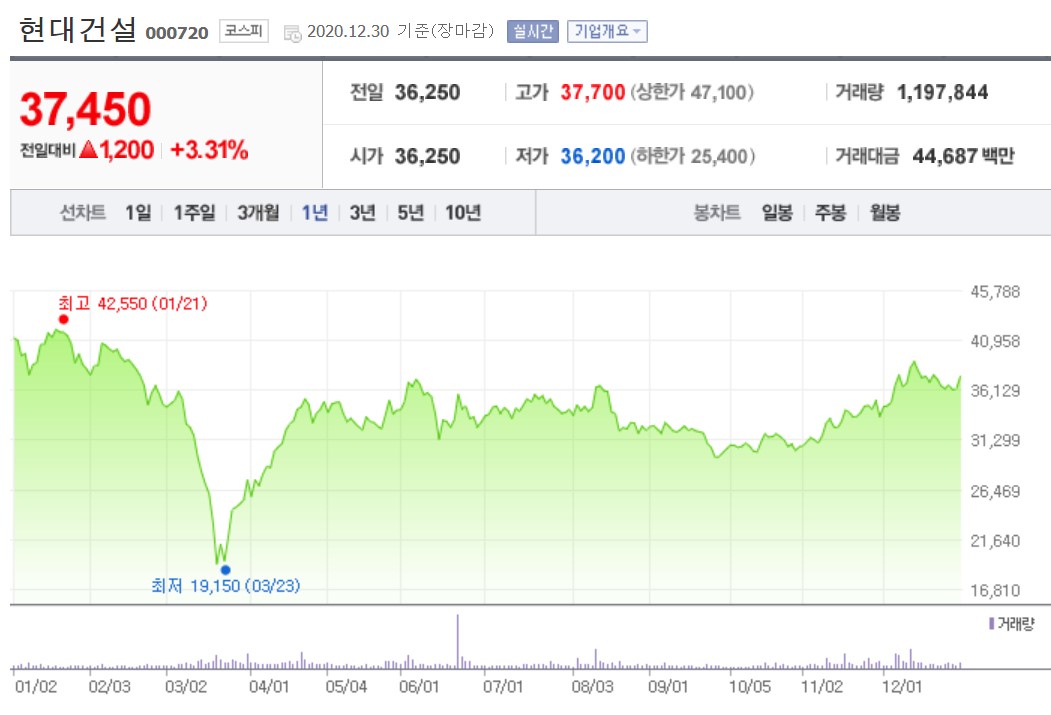This screenshot has width=1051, height=715.
Task: Click the 07/01 date axis label
Action: point(503,687)
